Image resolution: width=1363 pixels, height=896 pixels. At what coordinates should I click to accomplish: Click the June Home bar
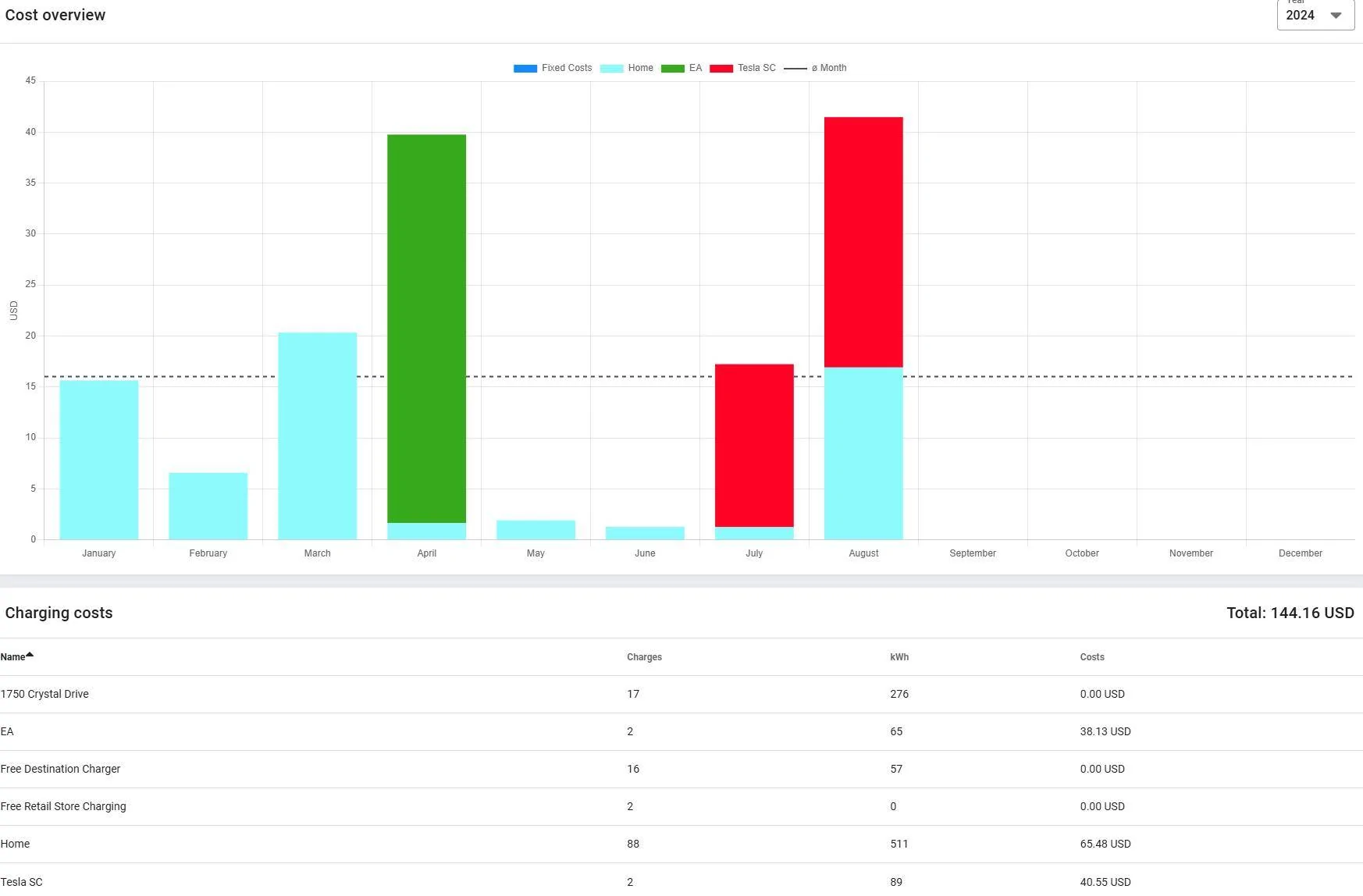click(x=646, y=533)
